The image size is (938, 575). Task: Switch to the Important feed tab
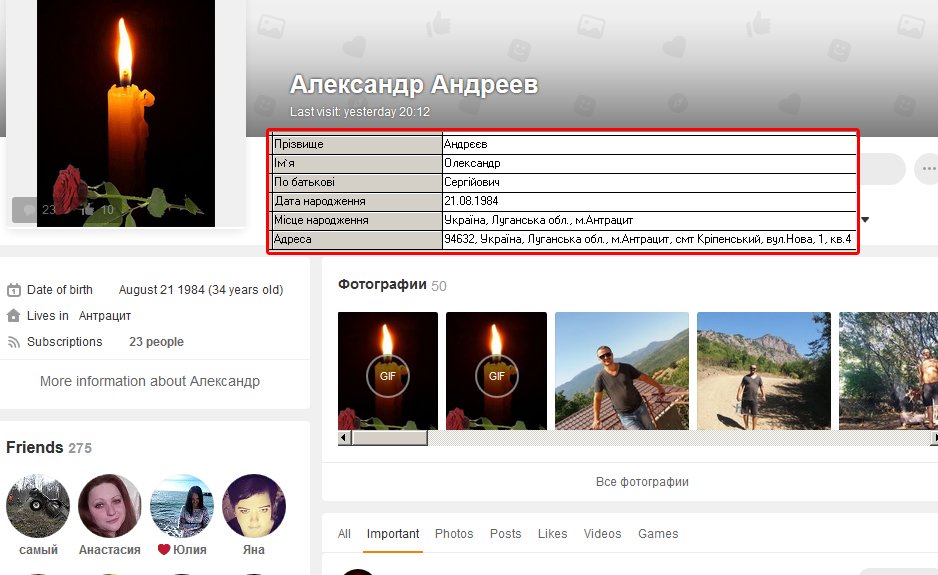point(392,534)
